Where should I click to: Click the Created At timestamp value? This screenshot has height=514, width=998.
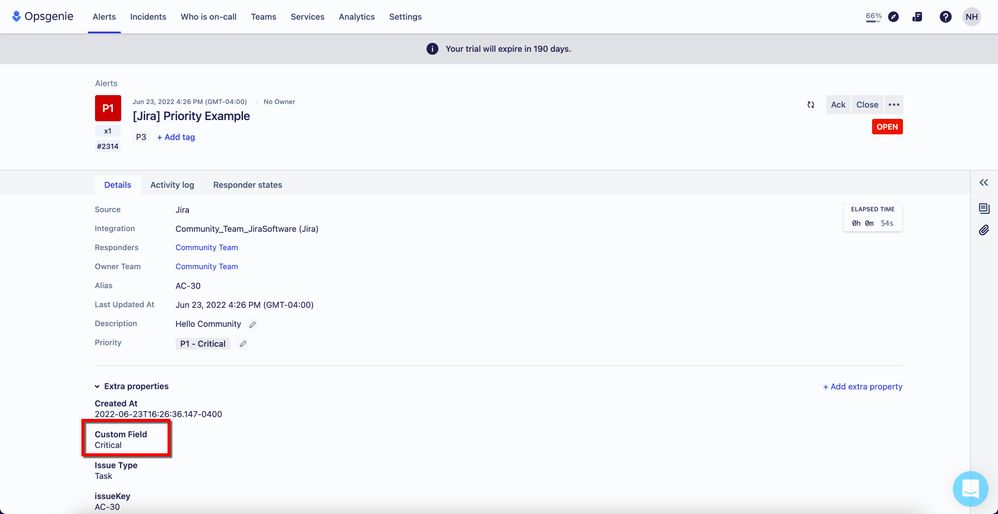click(x=158, y=414)
